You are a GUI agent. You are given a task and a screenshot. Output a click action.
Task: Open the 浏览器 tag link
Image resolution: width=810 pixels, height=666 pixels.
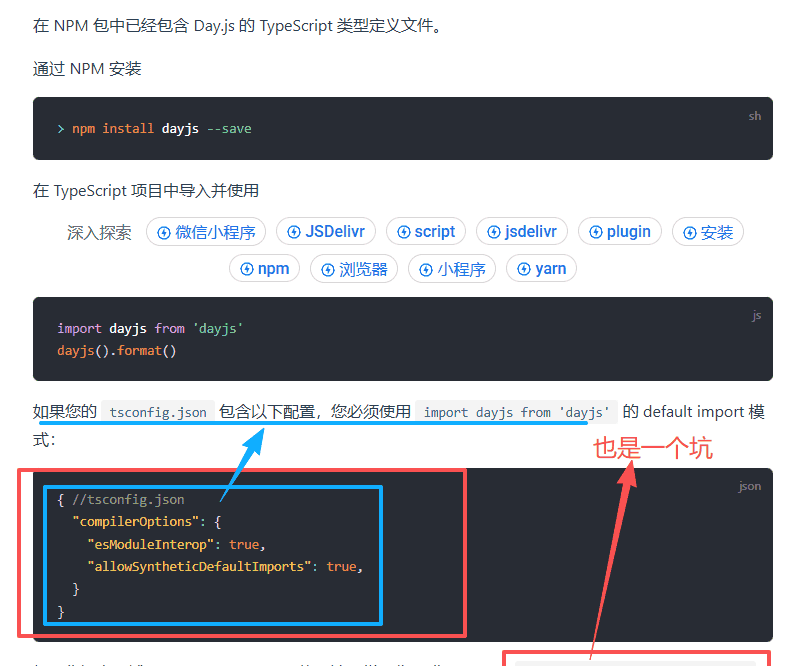(x=353, y=268)
